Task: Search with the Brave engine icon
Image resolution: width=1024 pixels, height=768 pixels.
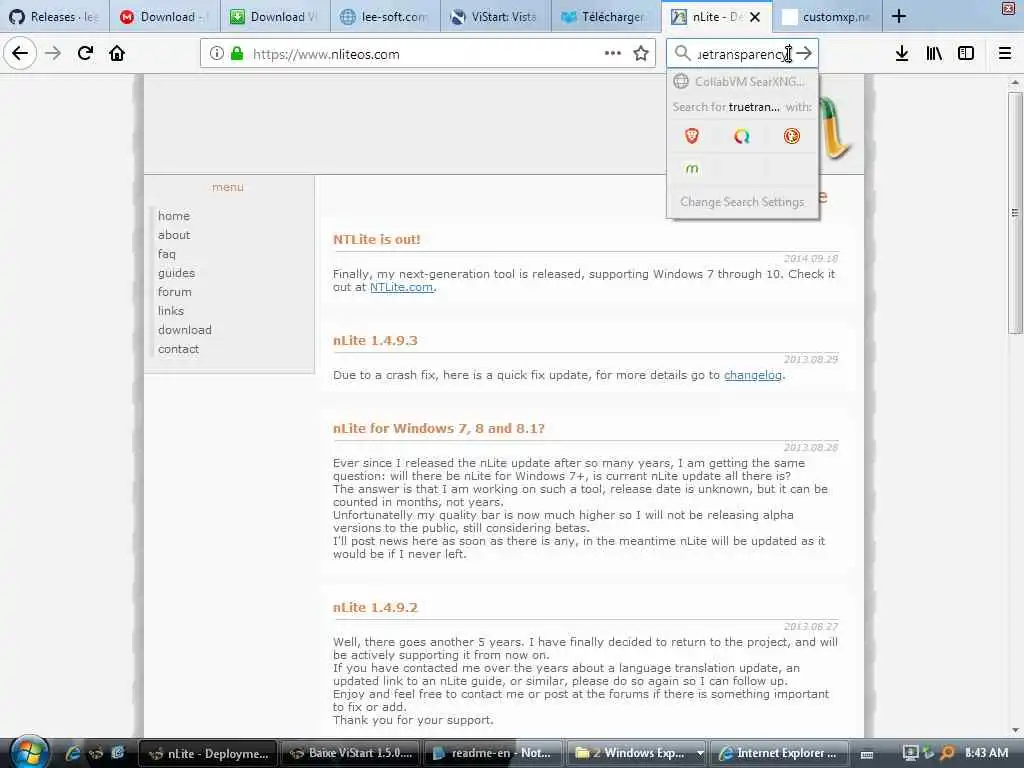Action: click(692, 136)
